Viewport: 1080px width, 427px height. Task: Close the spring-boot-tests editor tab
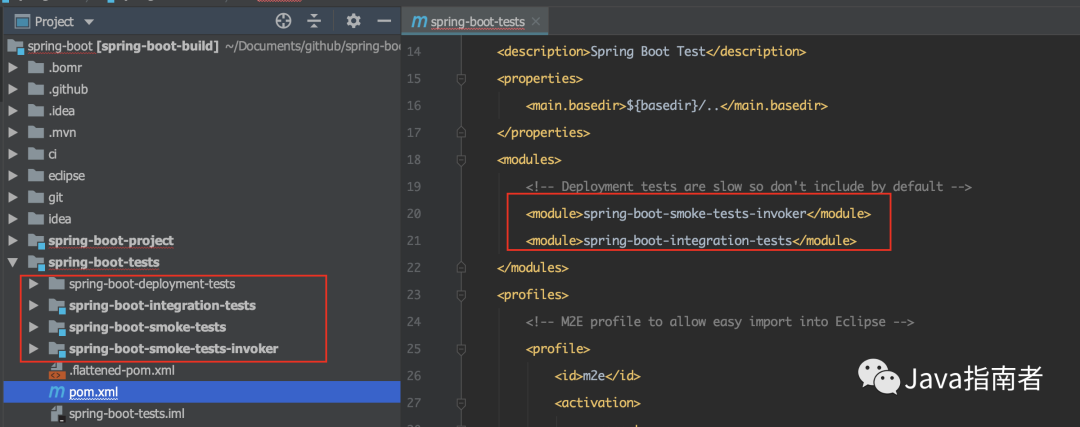536,22
